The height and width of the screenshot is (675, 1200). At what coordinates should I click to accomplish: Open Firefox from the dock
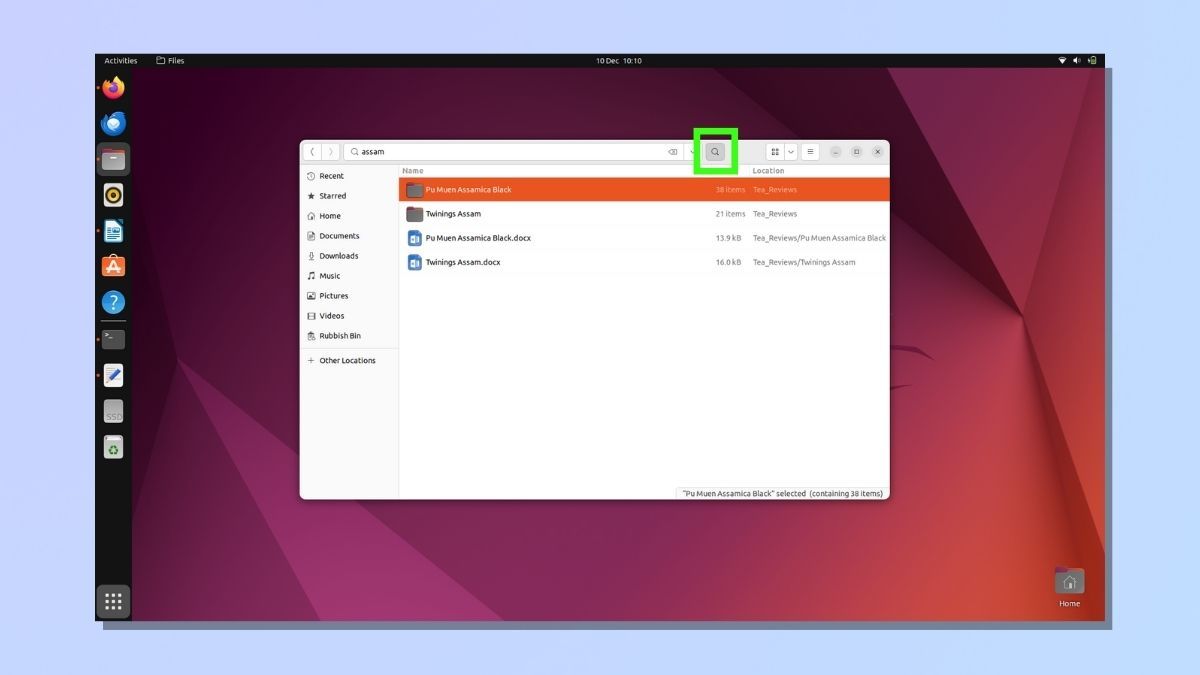113,87
